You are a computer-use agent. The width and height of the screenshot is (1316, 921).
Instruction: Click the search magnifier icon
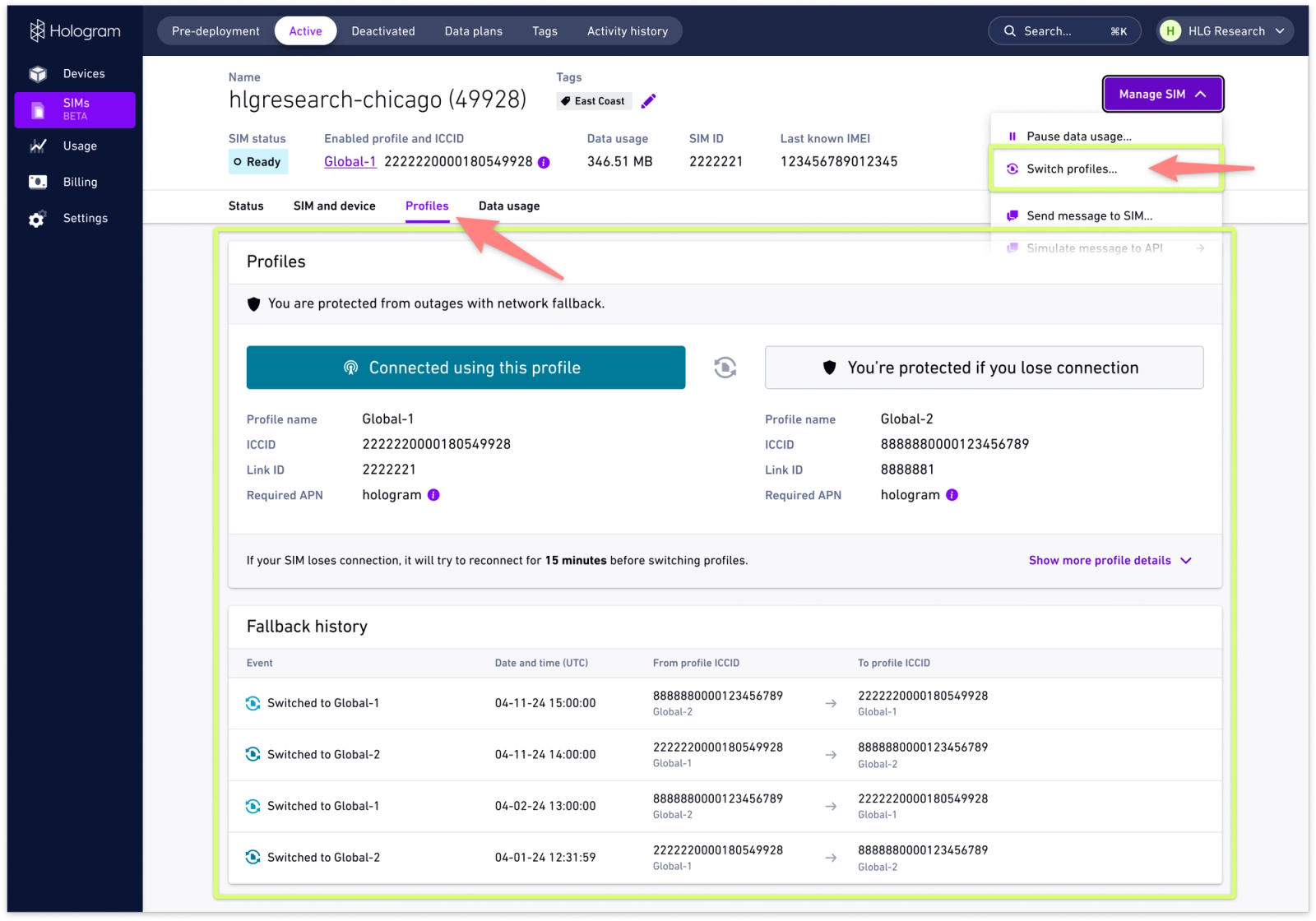(x=1009, y=31)
